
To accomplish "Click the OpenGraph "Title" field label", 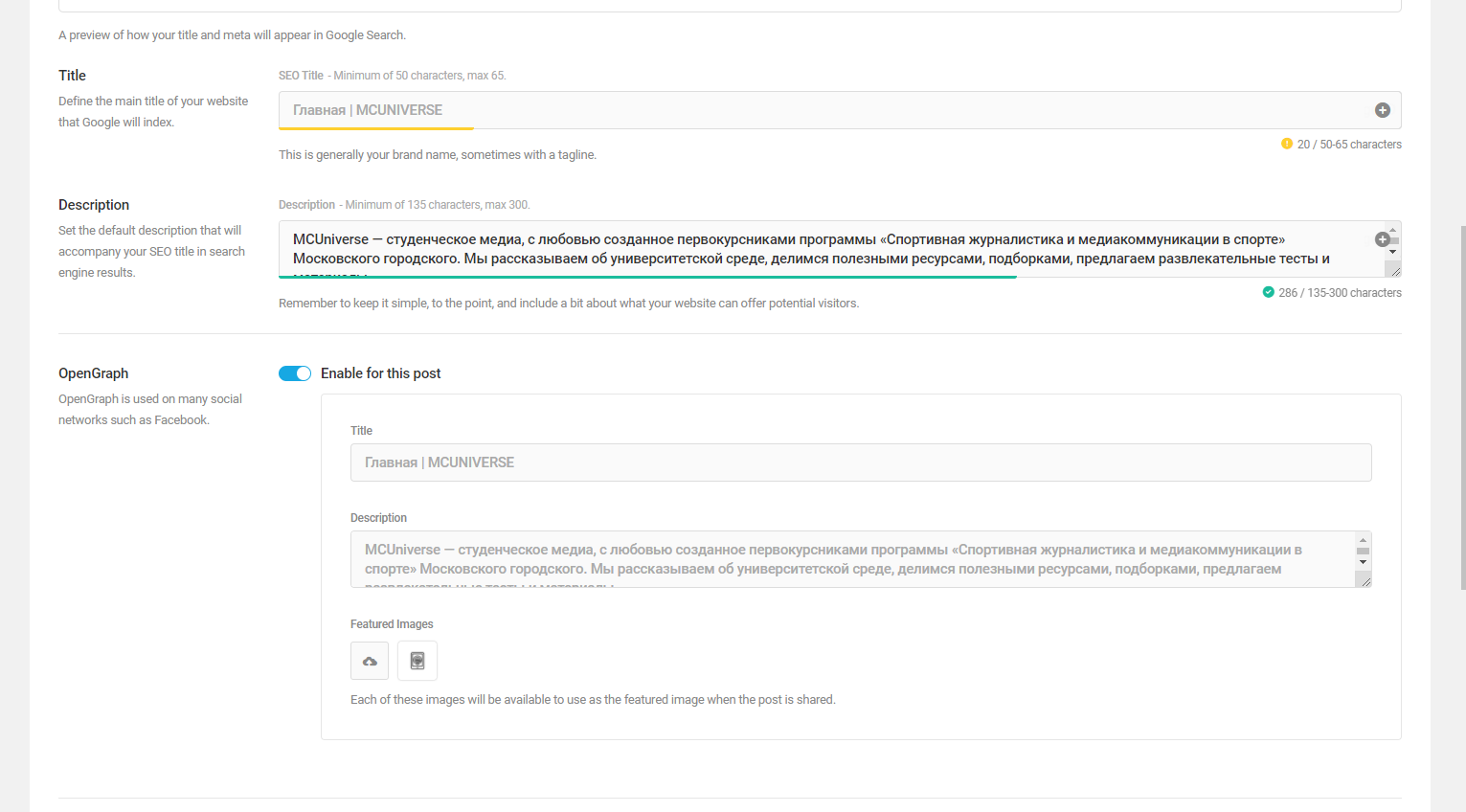I will (361, 431).
